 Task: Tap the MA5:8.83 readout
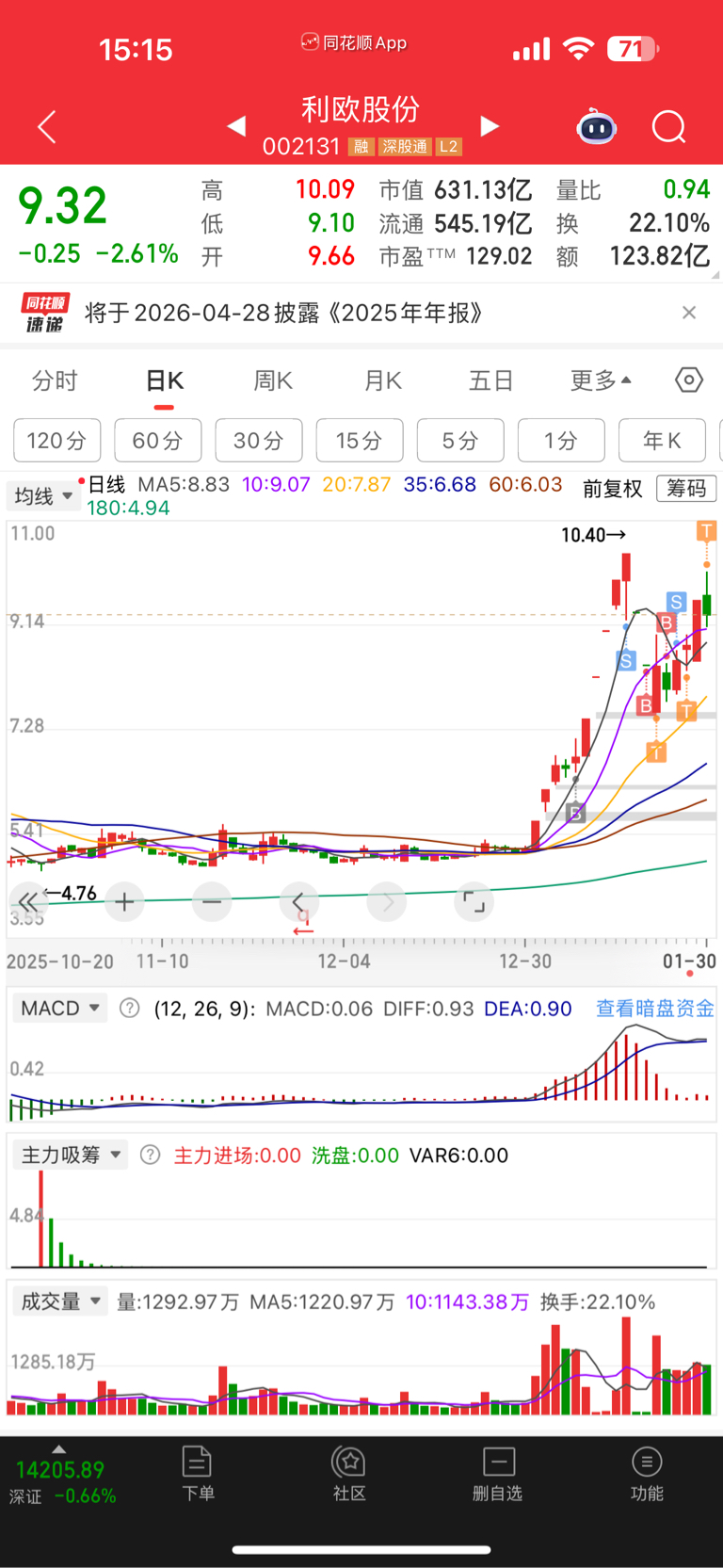pos(184,485)
